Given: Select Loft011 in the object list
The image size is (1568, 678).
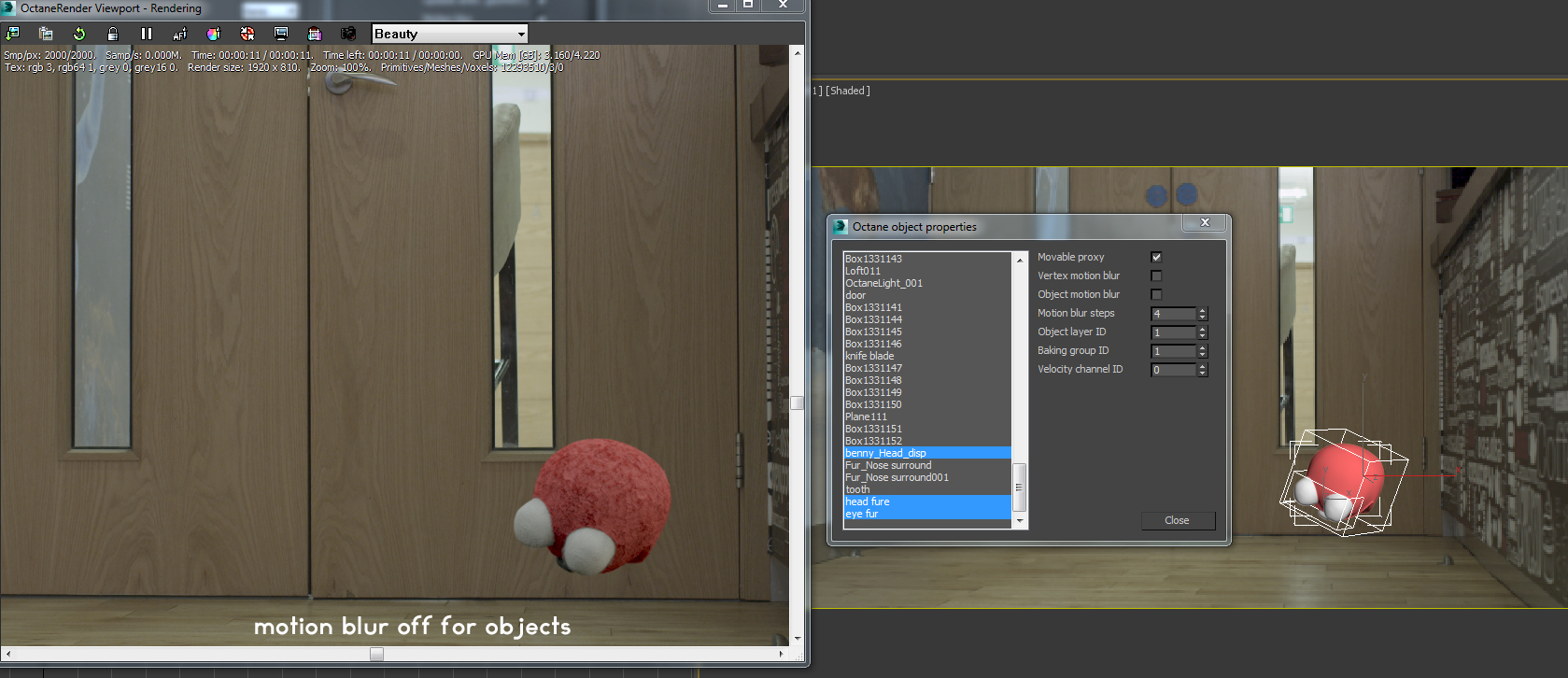Looking at the screenshot, I should [x=927, y=271].
